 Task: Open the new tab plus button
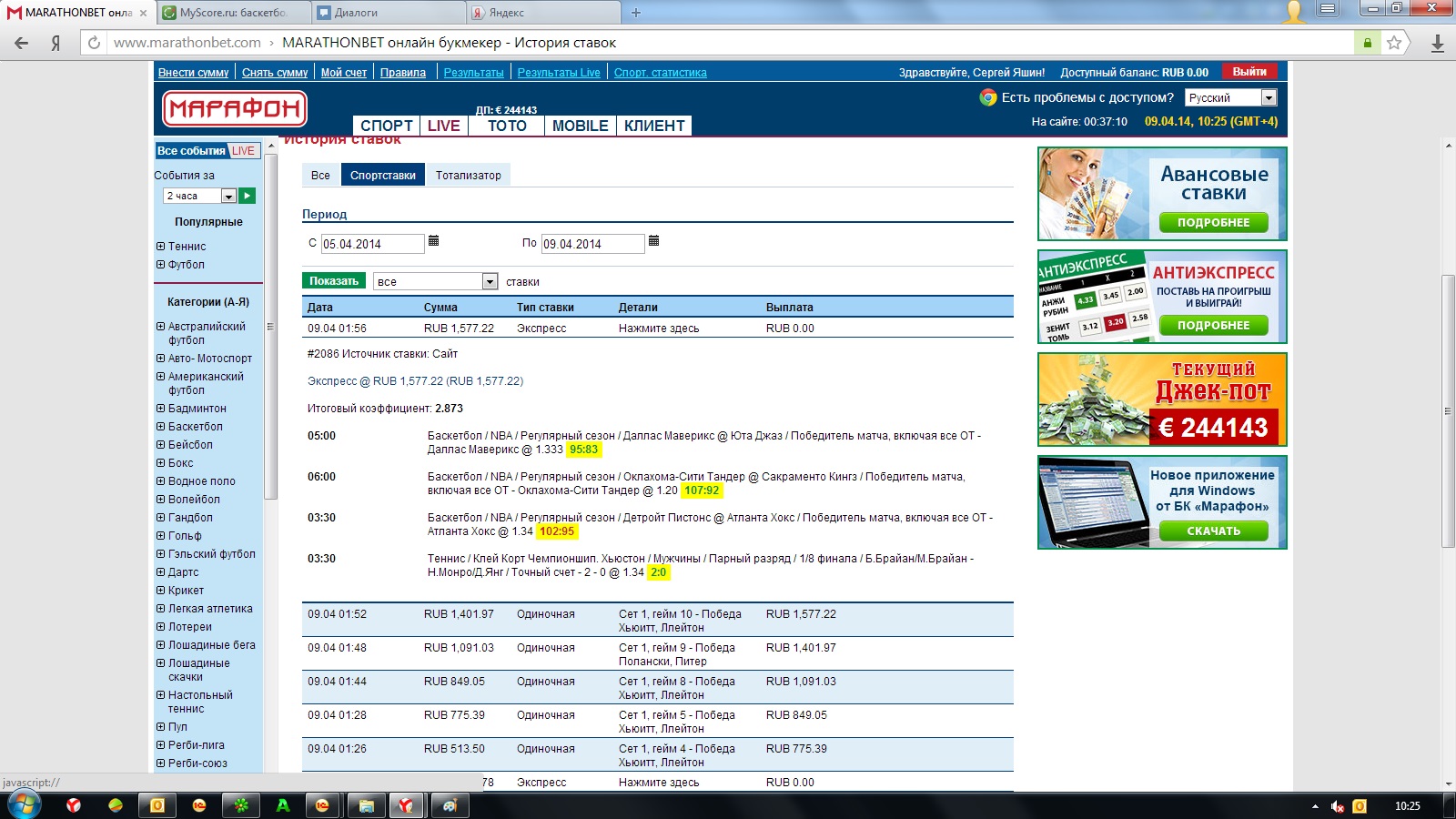636,13
